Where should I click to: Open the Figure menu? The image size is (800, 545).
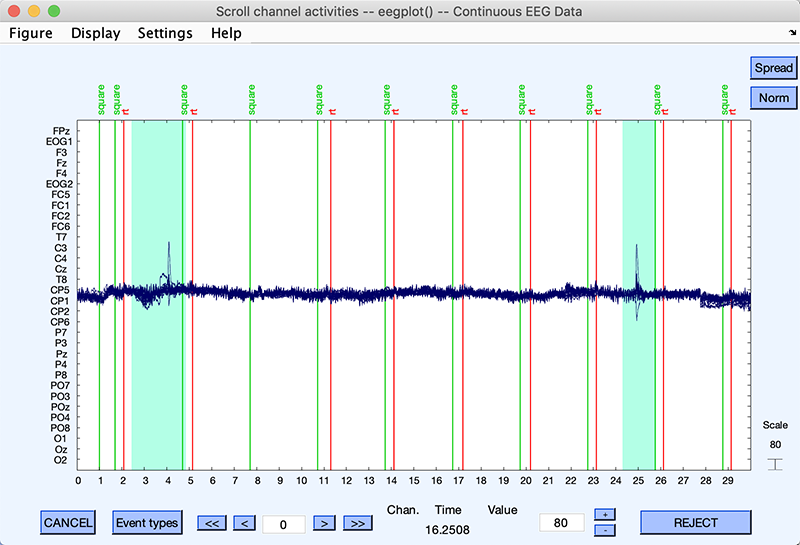pyautogui.click(x=31, y=33)
